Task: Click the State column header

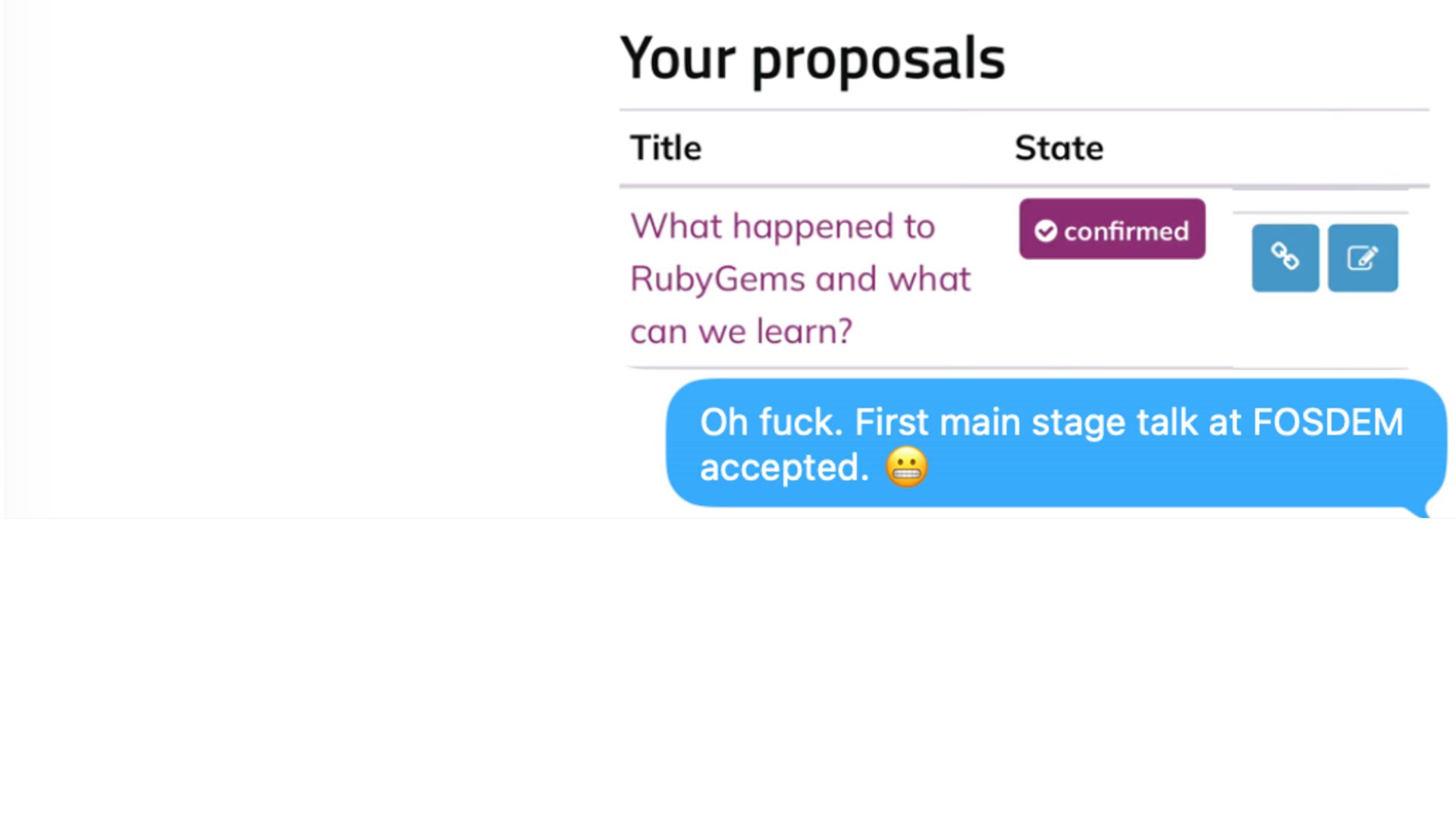Action: tap(1059, 148)
